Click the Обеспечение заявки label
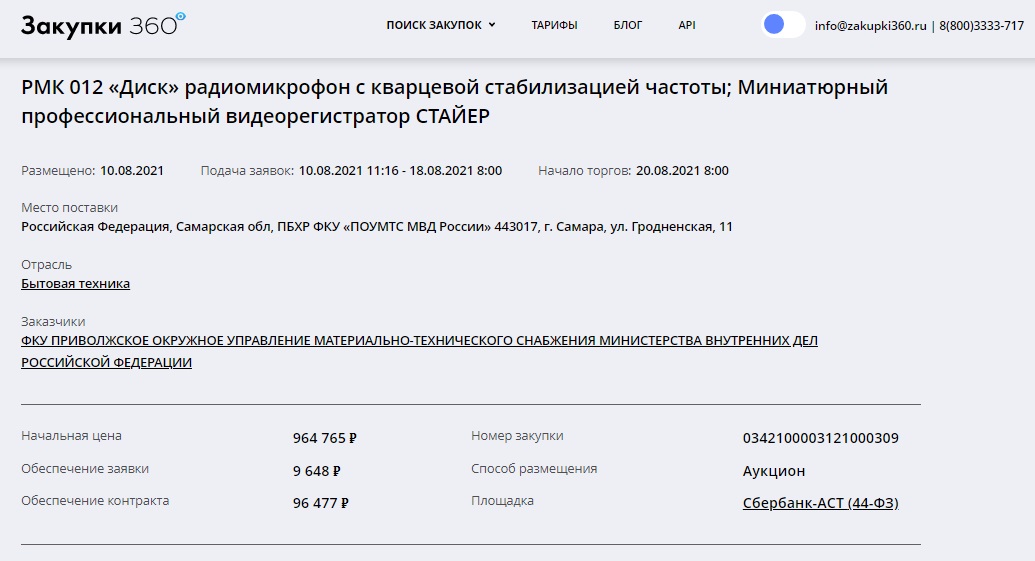This screenshot has height=561, width=1035. pos(85,469)
